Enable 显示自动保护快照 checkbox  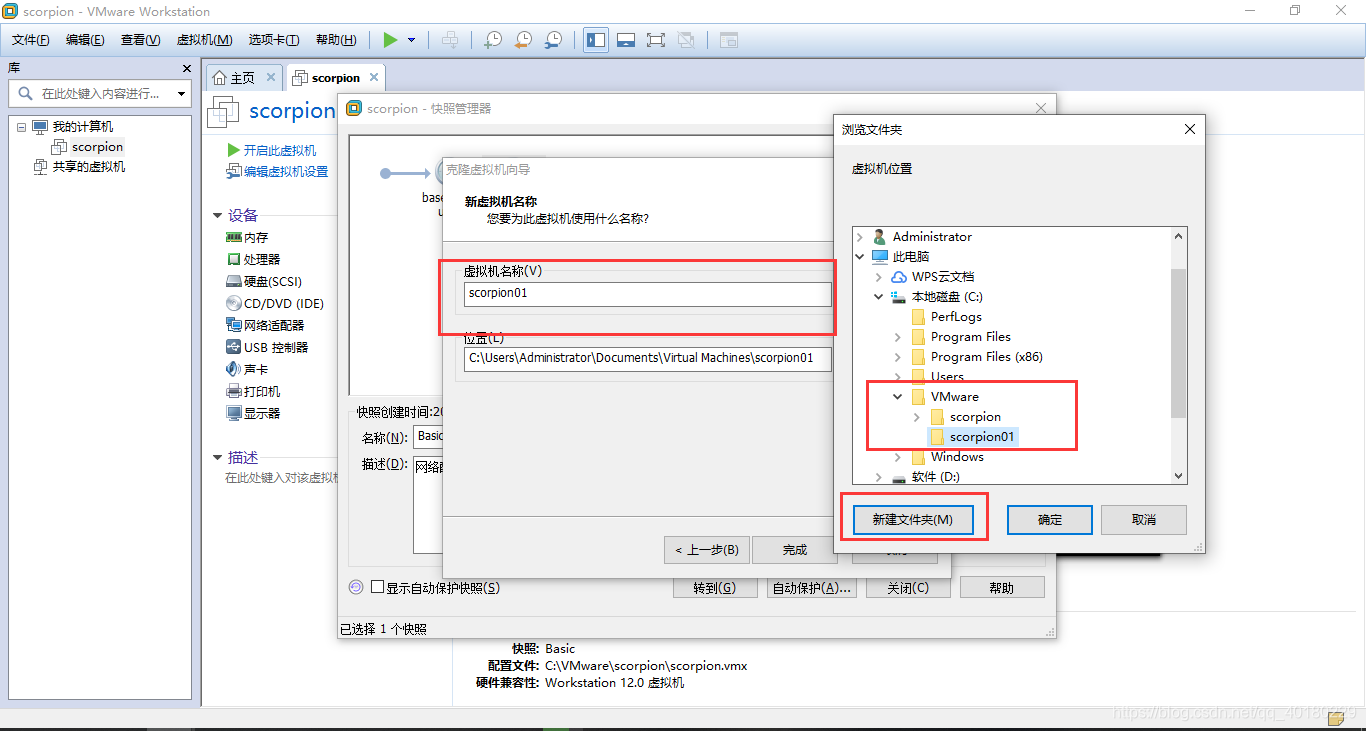click(x=377, y=588)
